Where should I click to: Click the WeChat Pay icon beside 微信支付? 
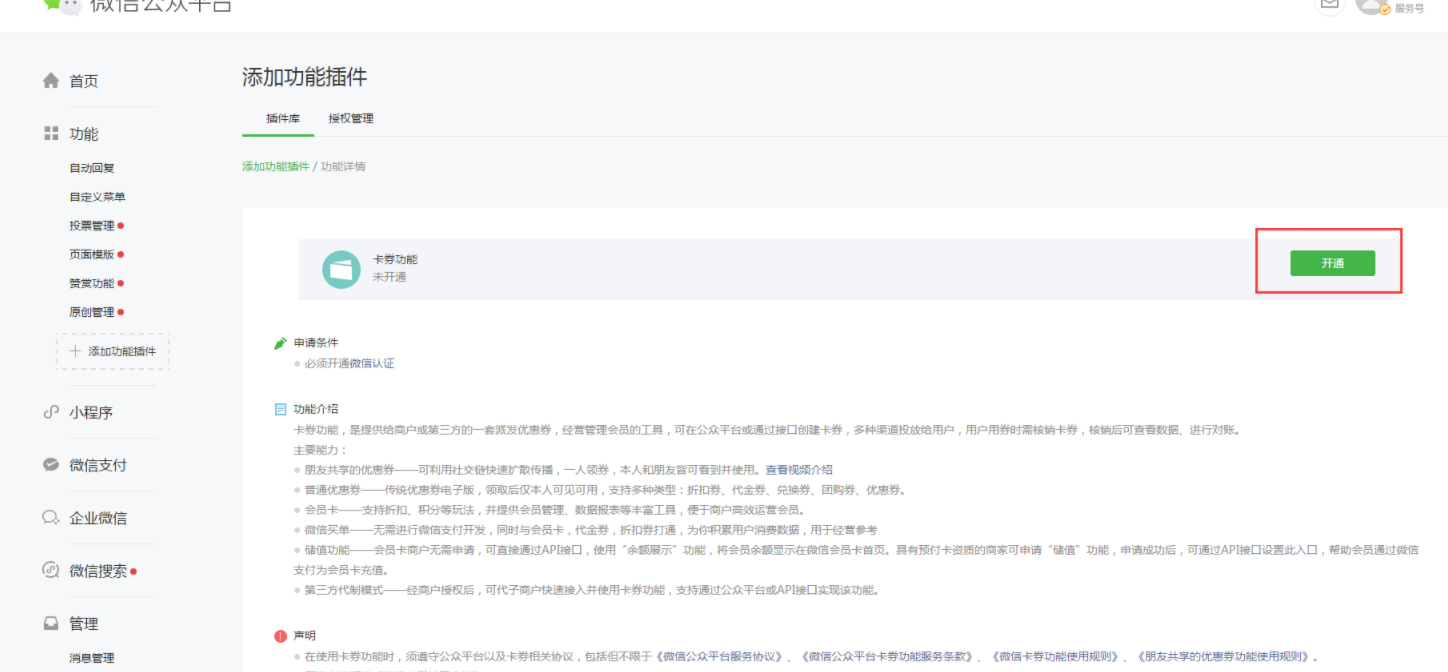pos(51,465)
